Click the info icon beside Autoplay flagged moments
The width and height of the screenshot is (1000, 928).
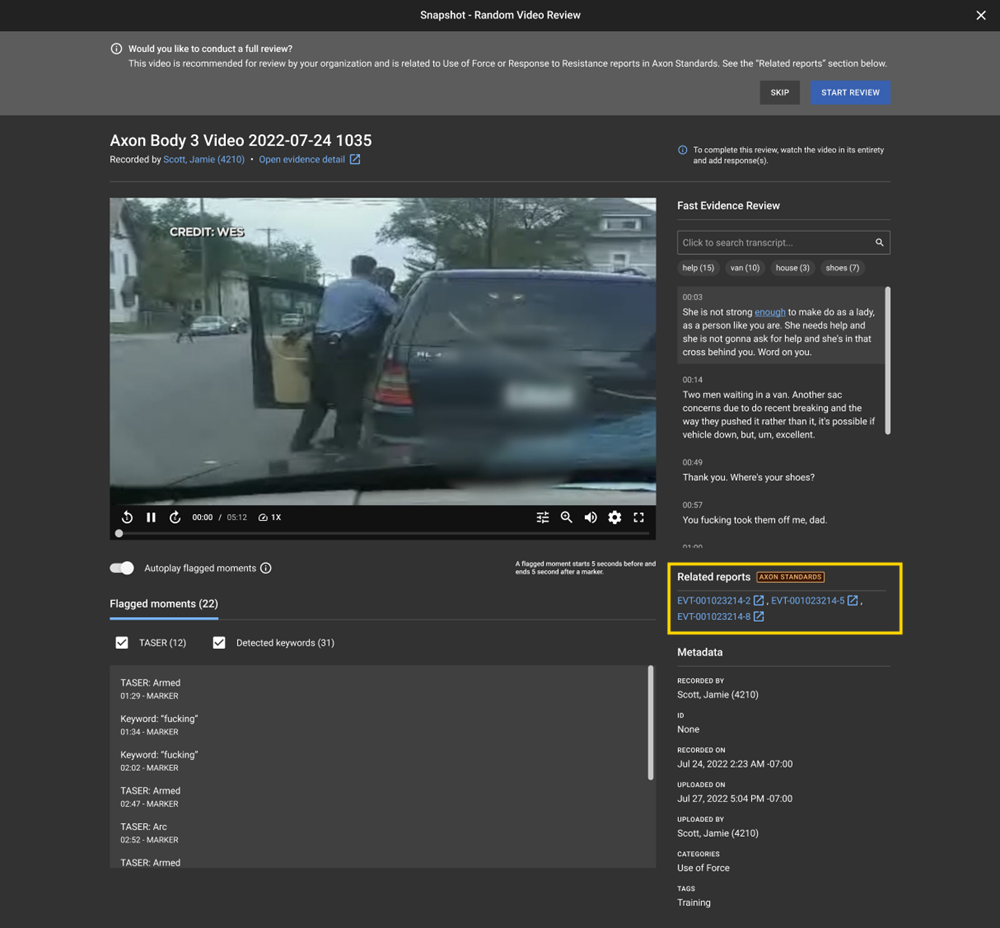(x=266, y=568)
